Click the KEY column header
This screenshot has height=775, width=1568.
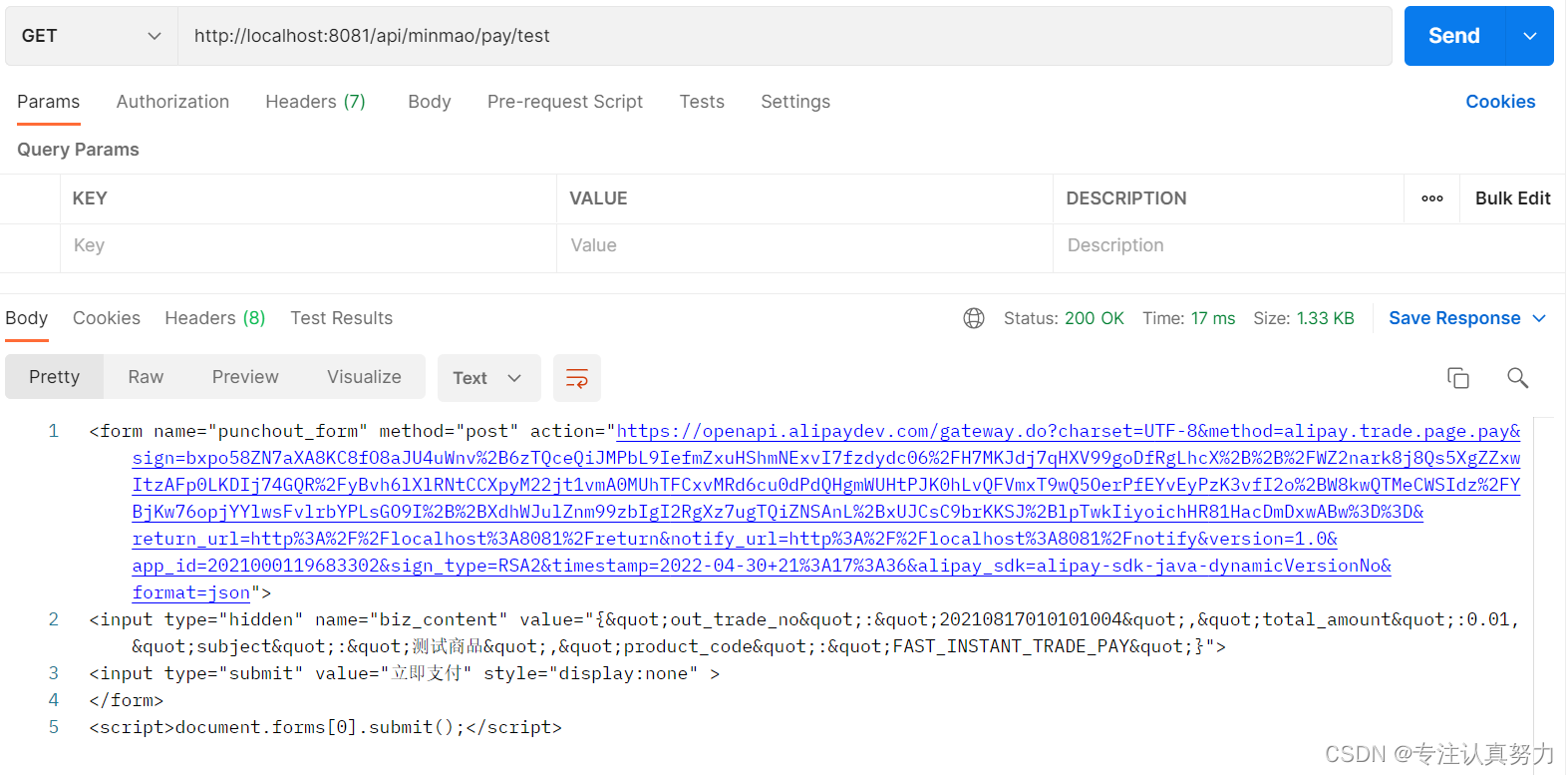click(90, 198)
